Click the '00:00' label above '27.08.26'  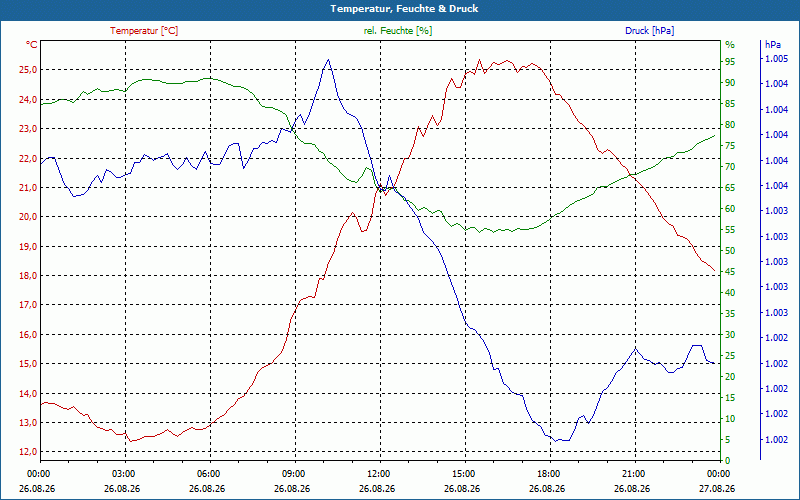717,473
